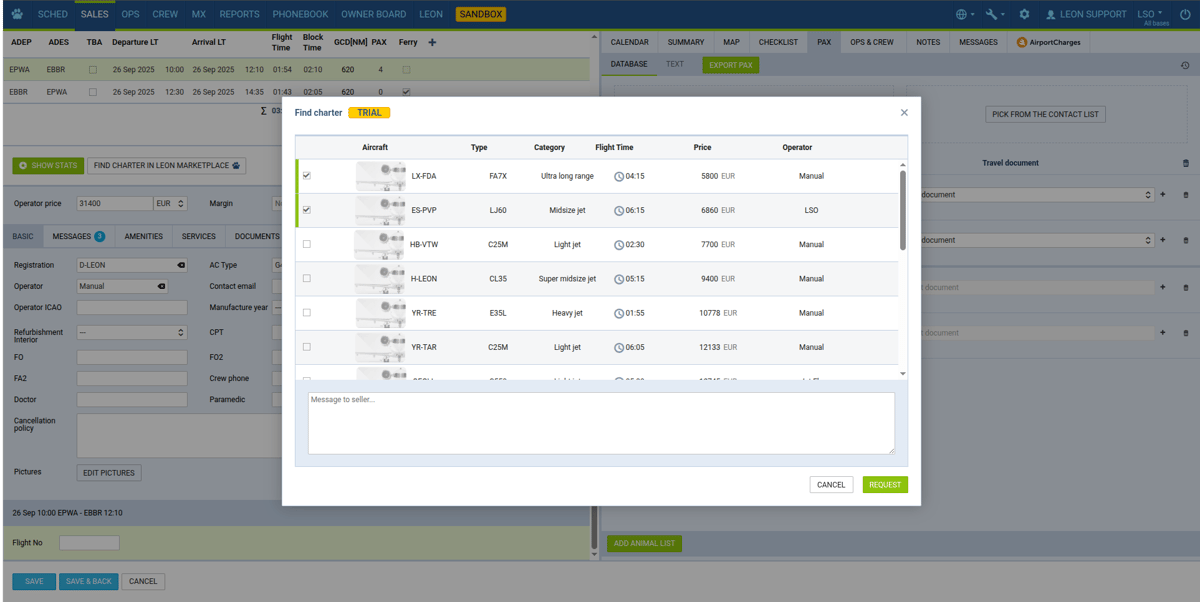Clear the Registration field with its clear icon
Viewport: 1200px width, 602px height.
pyautogui.click(x=180, y=265)
